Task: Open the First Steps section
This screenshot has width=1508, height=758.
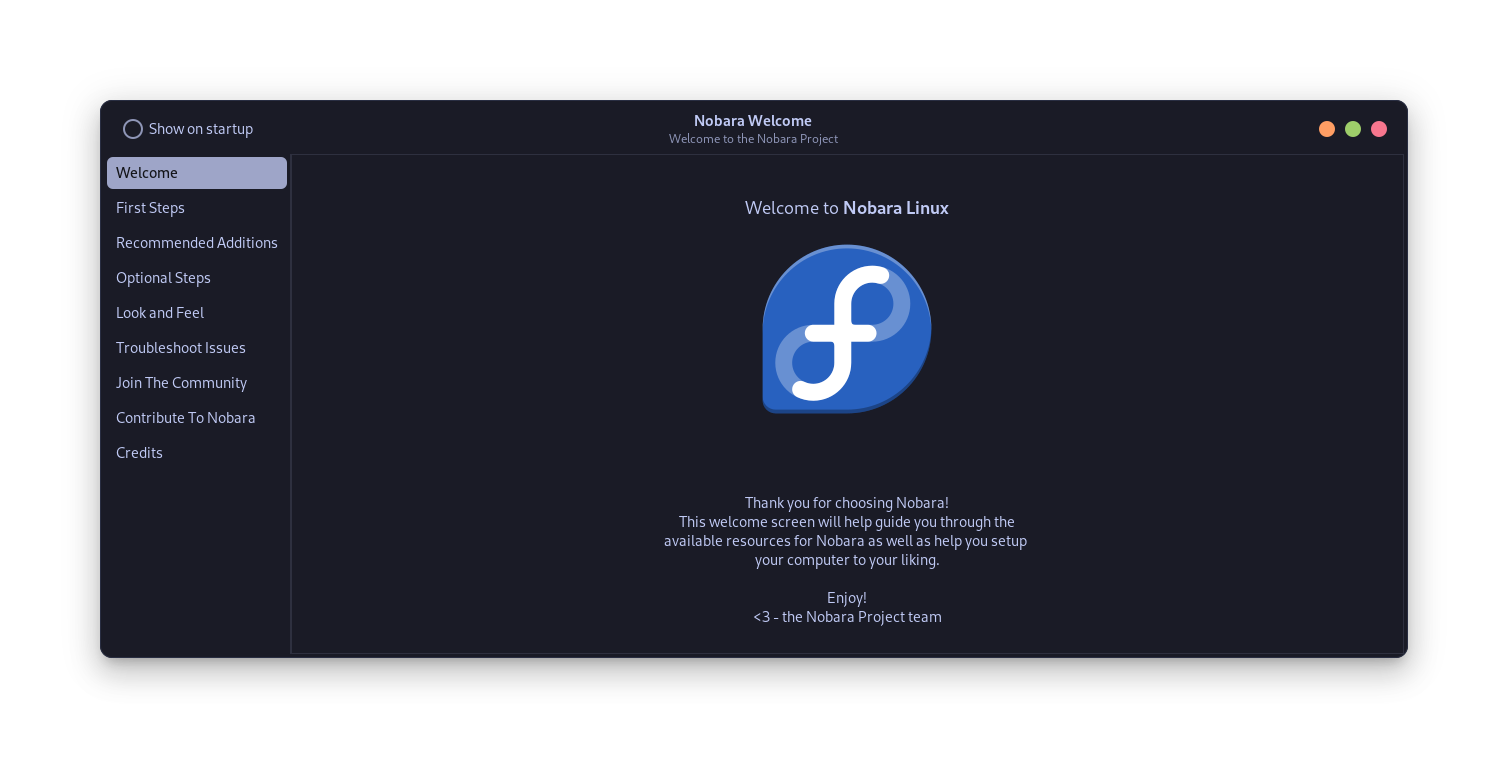Action: pos(150,207)
